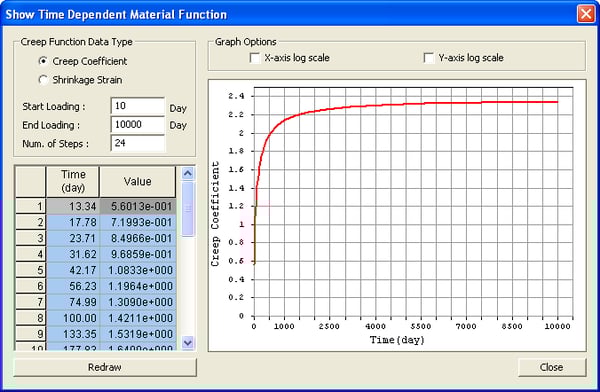Image resolution: width=600 pixels, height=392 pixels.
Task: Click the Creep Coefficient axis label on graph
Action: pyautogui.click(x=215, y=214)
